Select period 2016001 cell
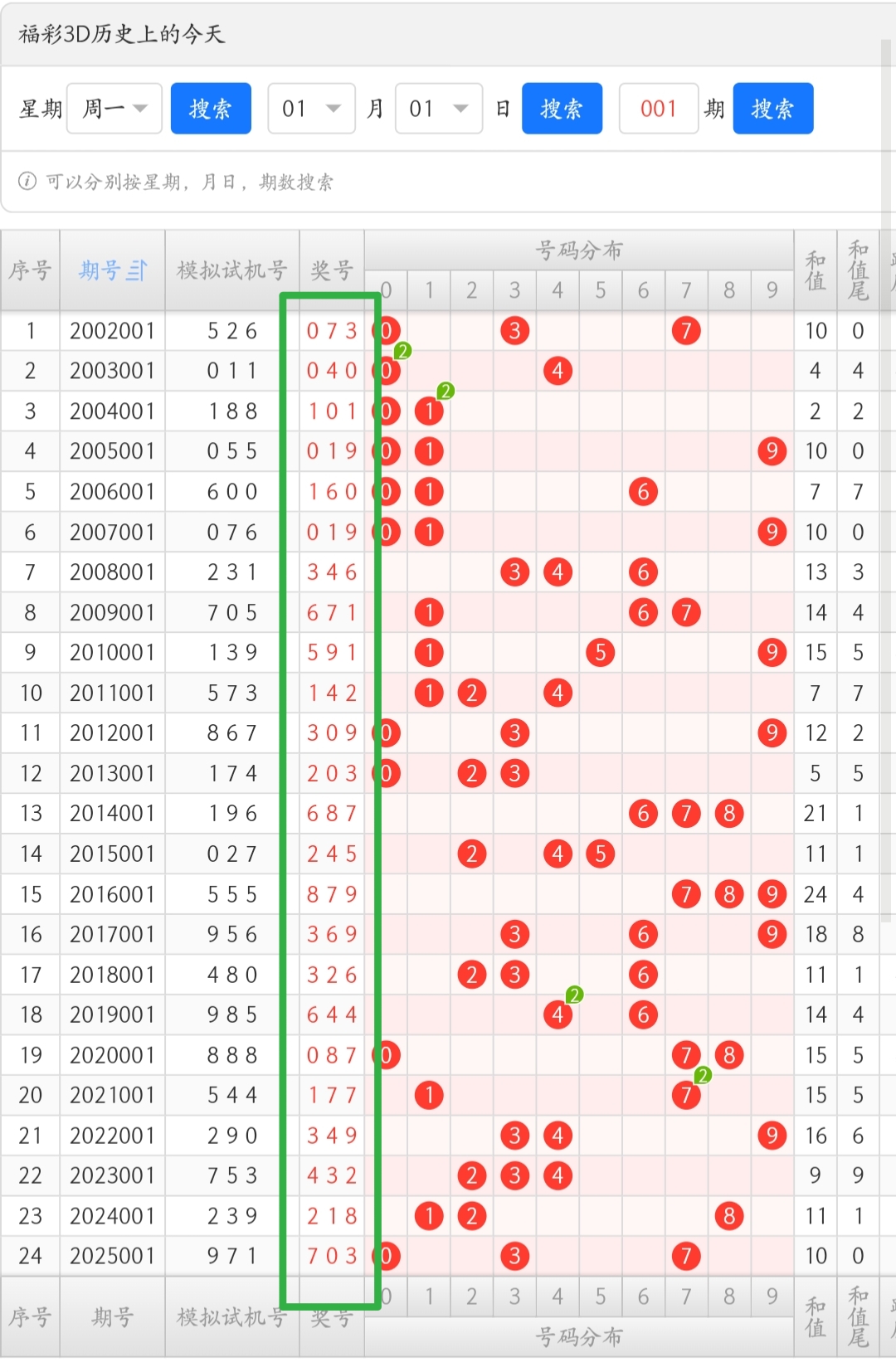The image size is (896, 1372). (113, 894)
